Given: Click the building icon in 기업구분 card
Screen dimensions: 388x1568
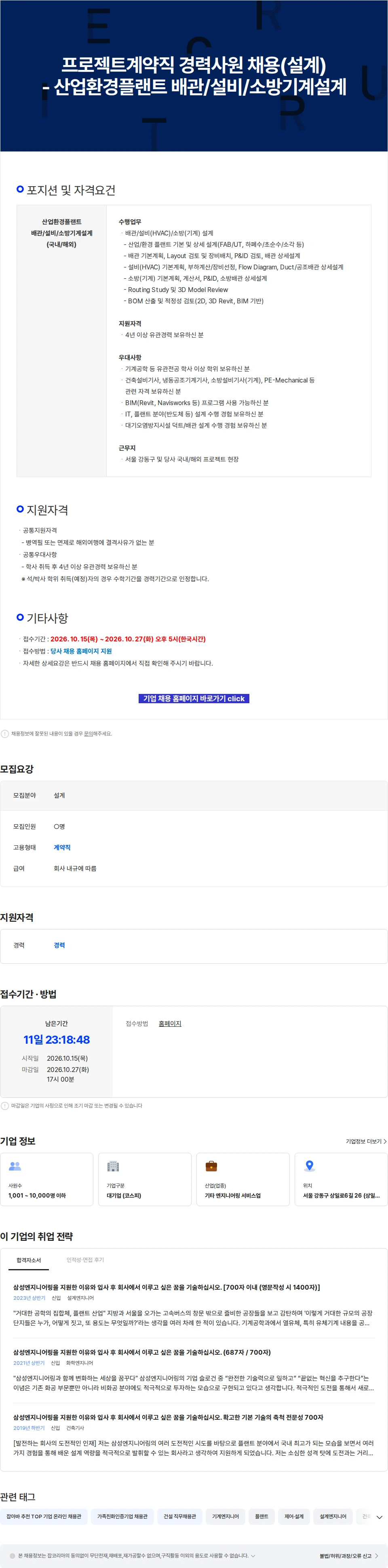Looking at the screenshot, I should (113, 1166).
